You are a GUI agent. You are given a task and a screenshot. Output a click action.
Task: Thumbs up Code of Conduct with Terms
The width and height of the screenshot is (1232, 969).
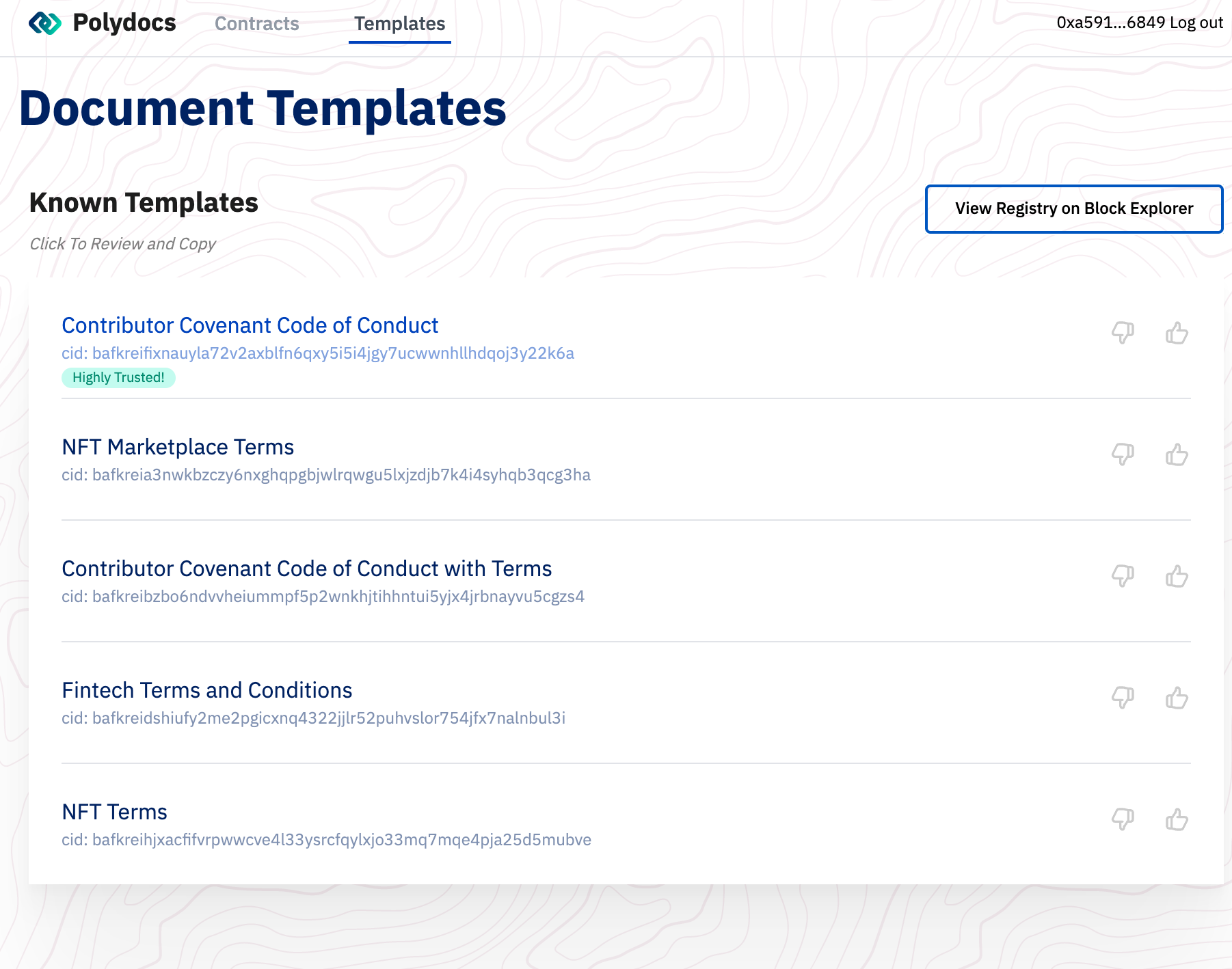tap(1177, 576)
